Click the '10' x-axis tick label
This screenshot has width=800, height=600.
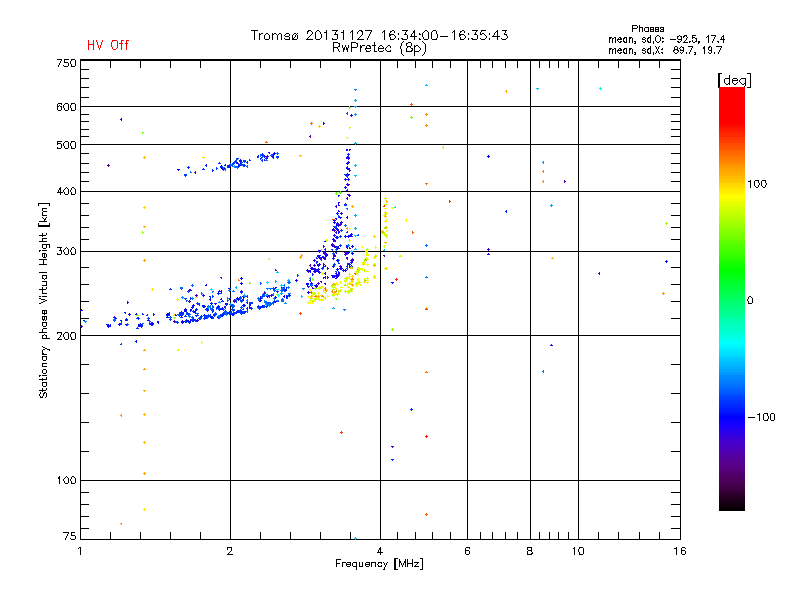tap(578, 551)
